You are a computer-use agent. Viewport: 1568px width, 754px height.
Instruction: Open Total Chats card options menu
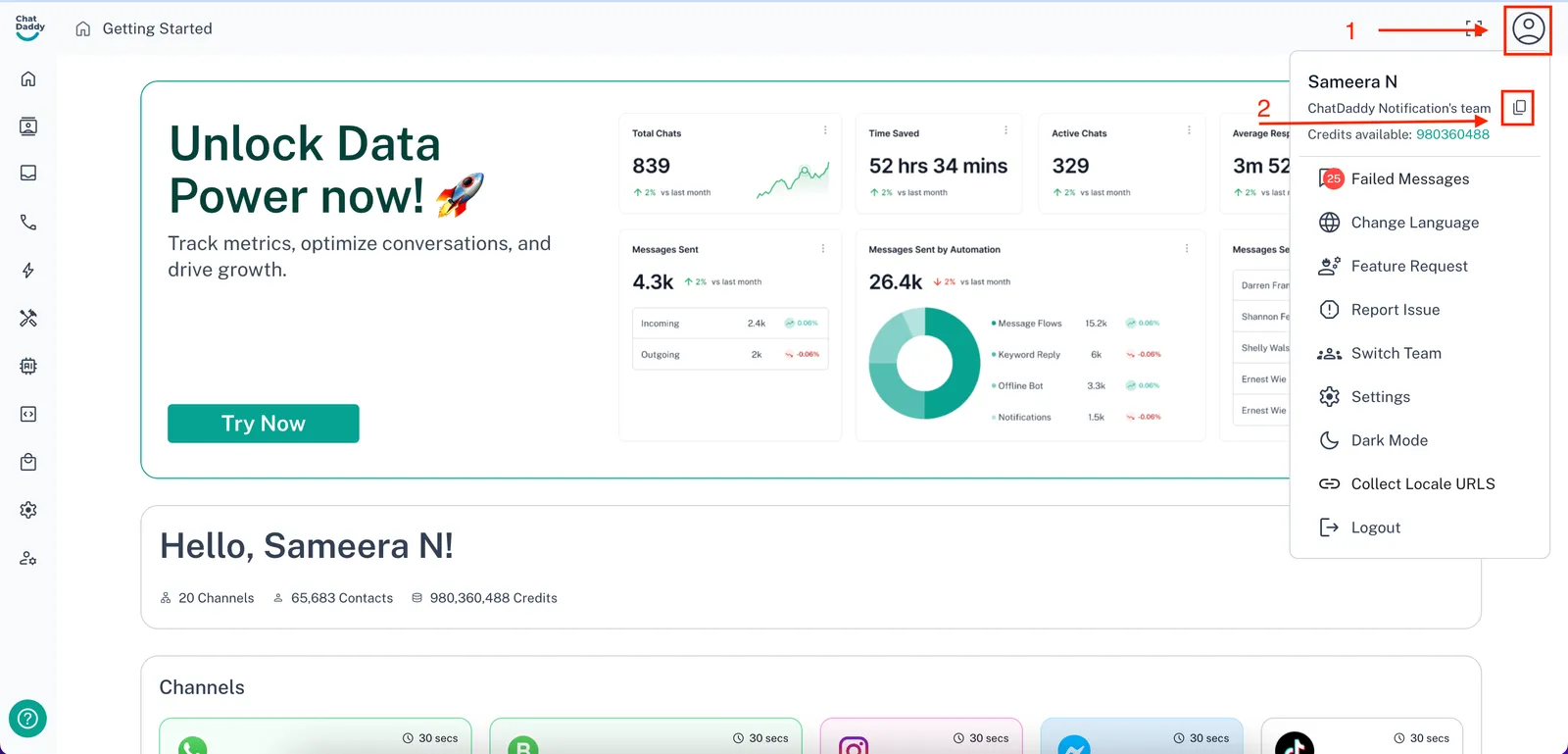click(x=825, y=130)
